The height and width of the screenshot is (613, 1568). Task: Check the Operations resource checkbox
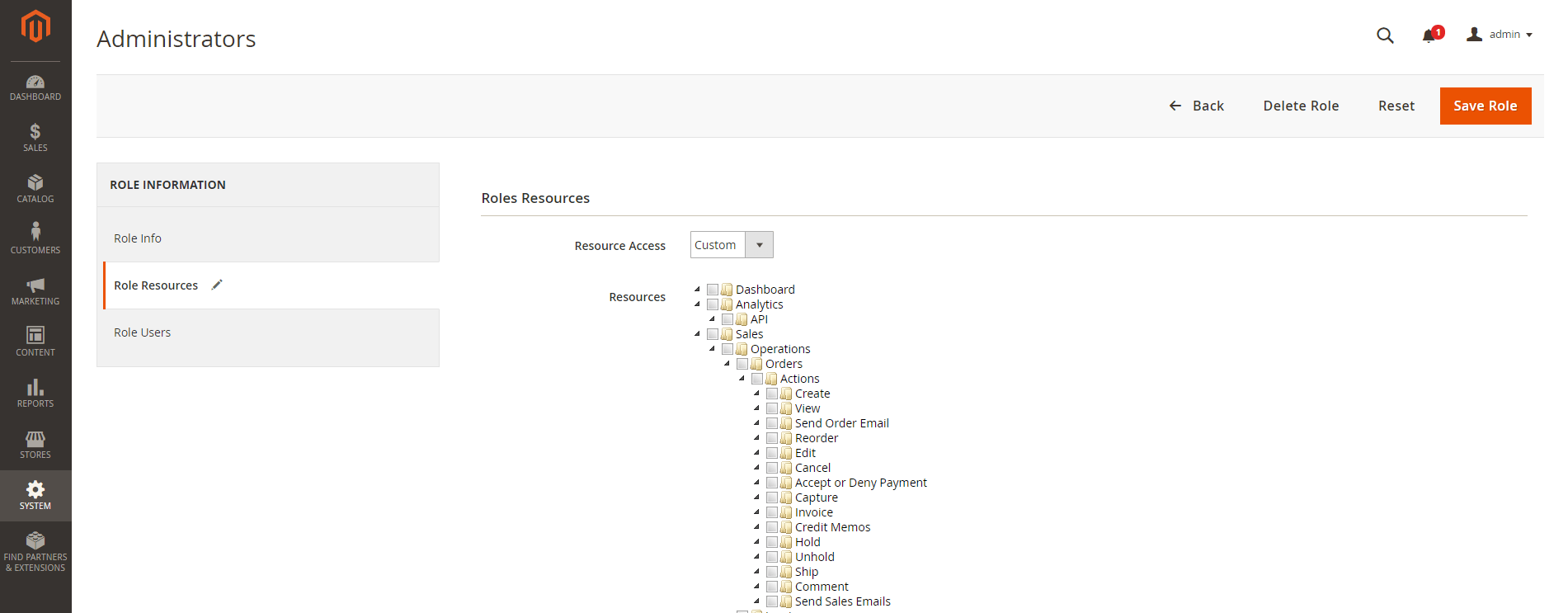[x=727, y=349]
